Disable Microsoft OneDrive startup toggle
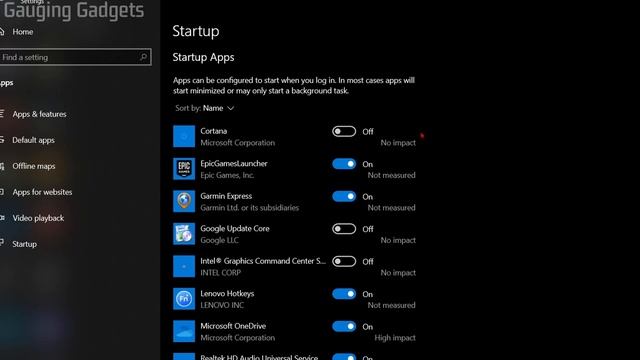Screen dimensions: 640x360 pyautogui.click(x=344, y=327)
